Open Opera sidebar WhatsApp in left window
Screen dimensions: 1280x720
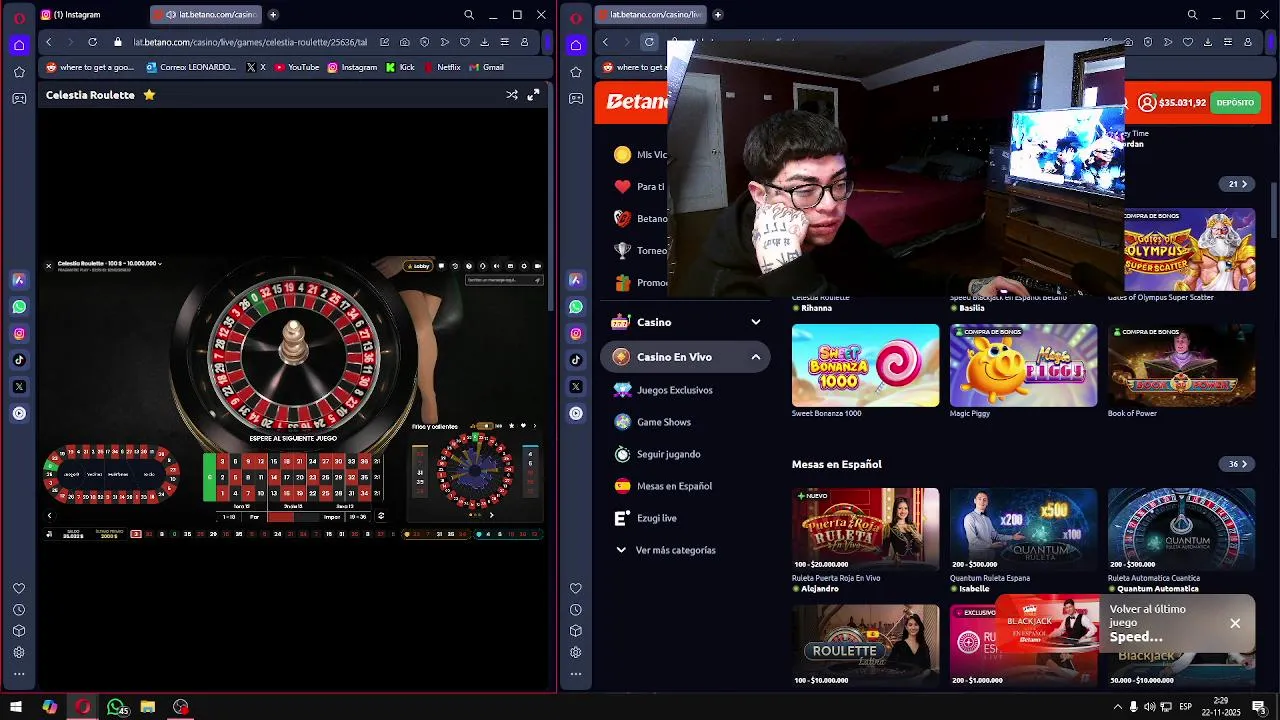pos(19,307)
